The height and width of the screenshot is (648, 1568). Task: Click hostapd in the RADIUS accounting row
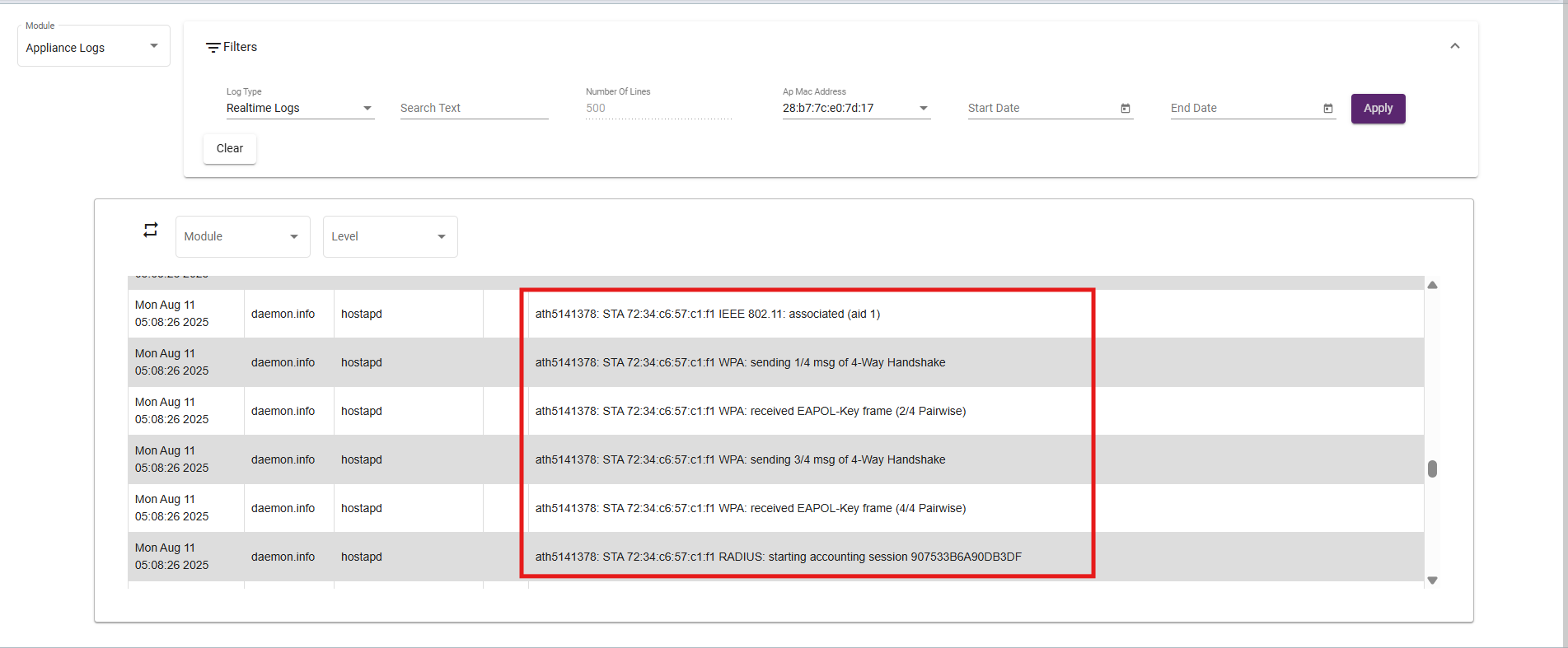[x=362, y=557]
